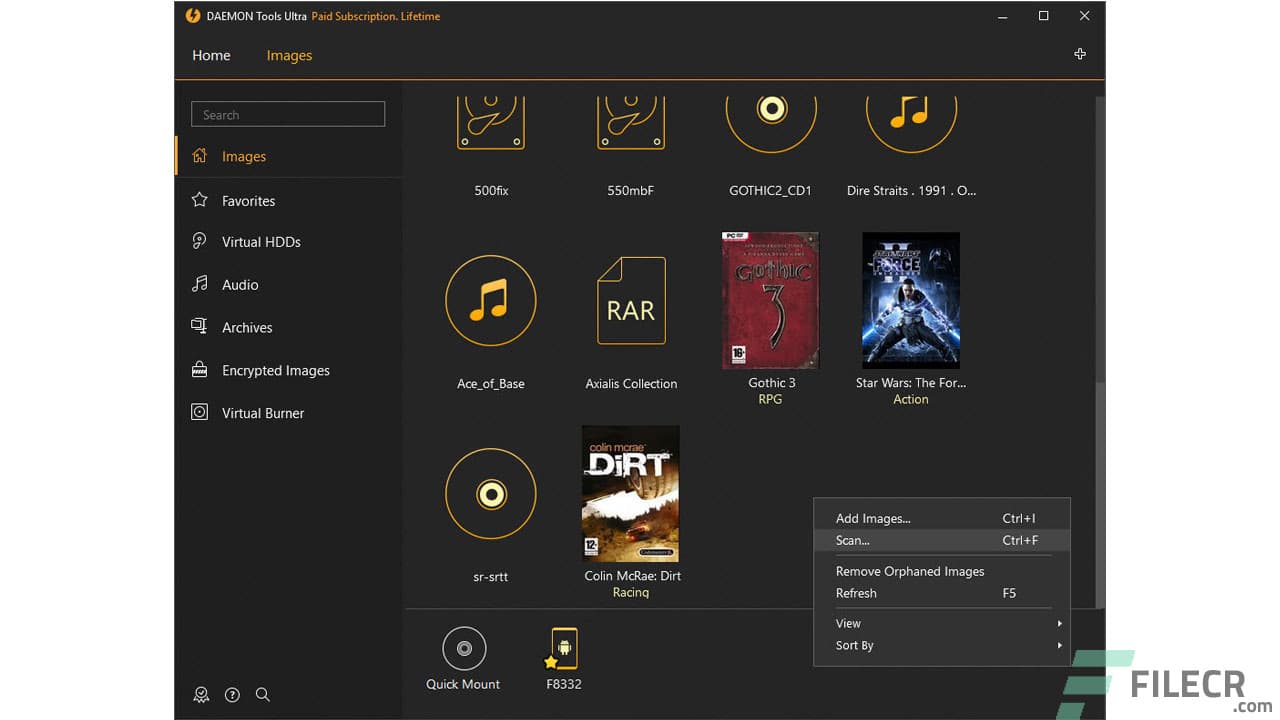The height and width of the screenshot is (720, 1280).
Task: Open the F8332 Android device icon
Action: pos(561,647)
